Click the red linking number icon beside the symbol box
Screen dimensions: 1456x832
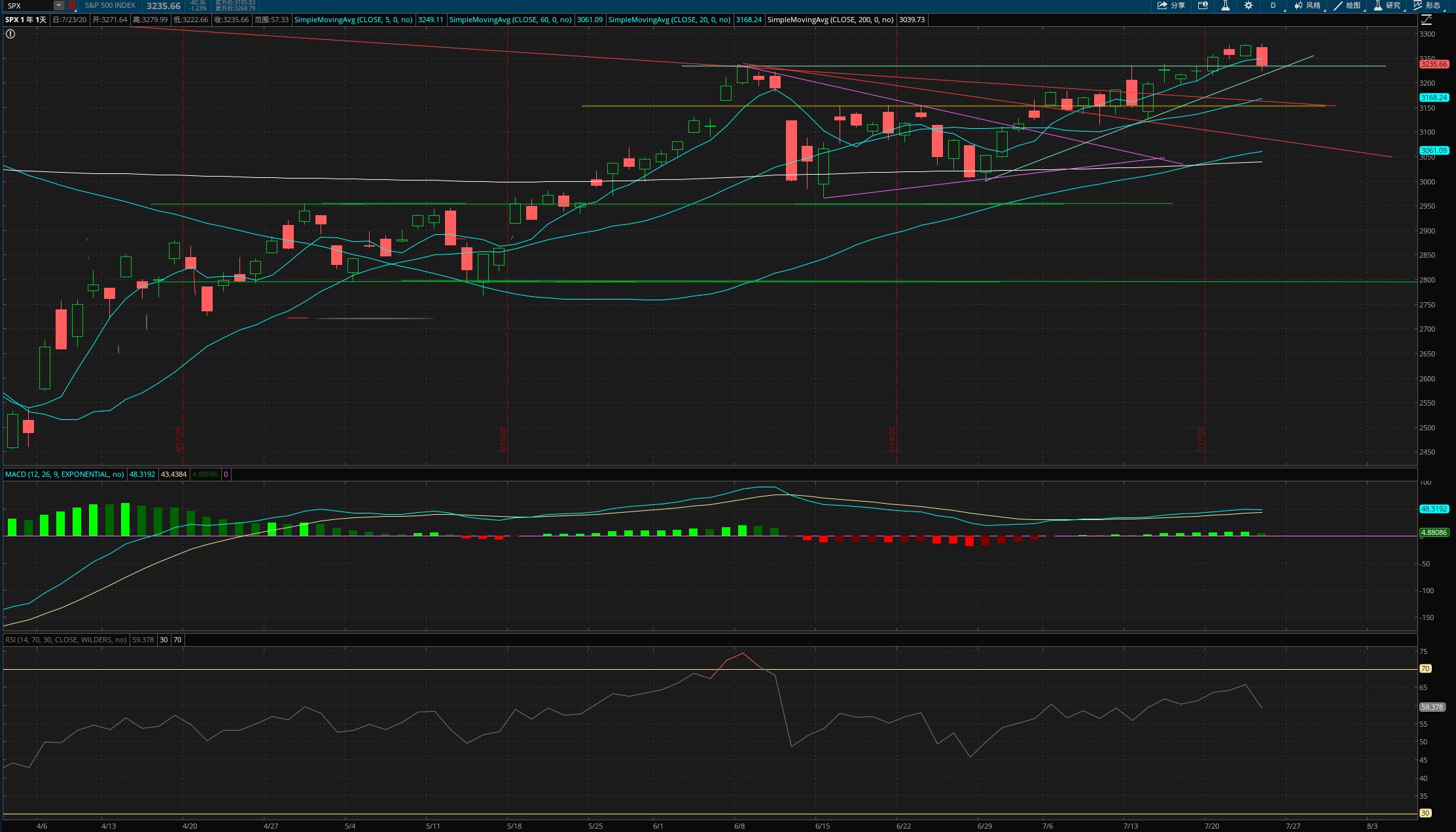72,5
